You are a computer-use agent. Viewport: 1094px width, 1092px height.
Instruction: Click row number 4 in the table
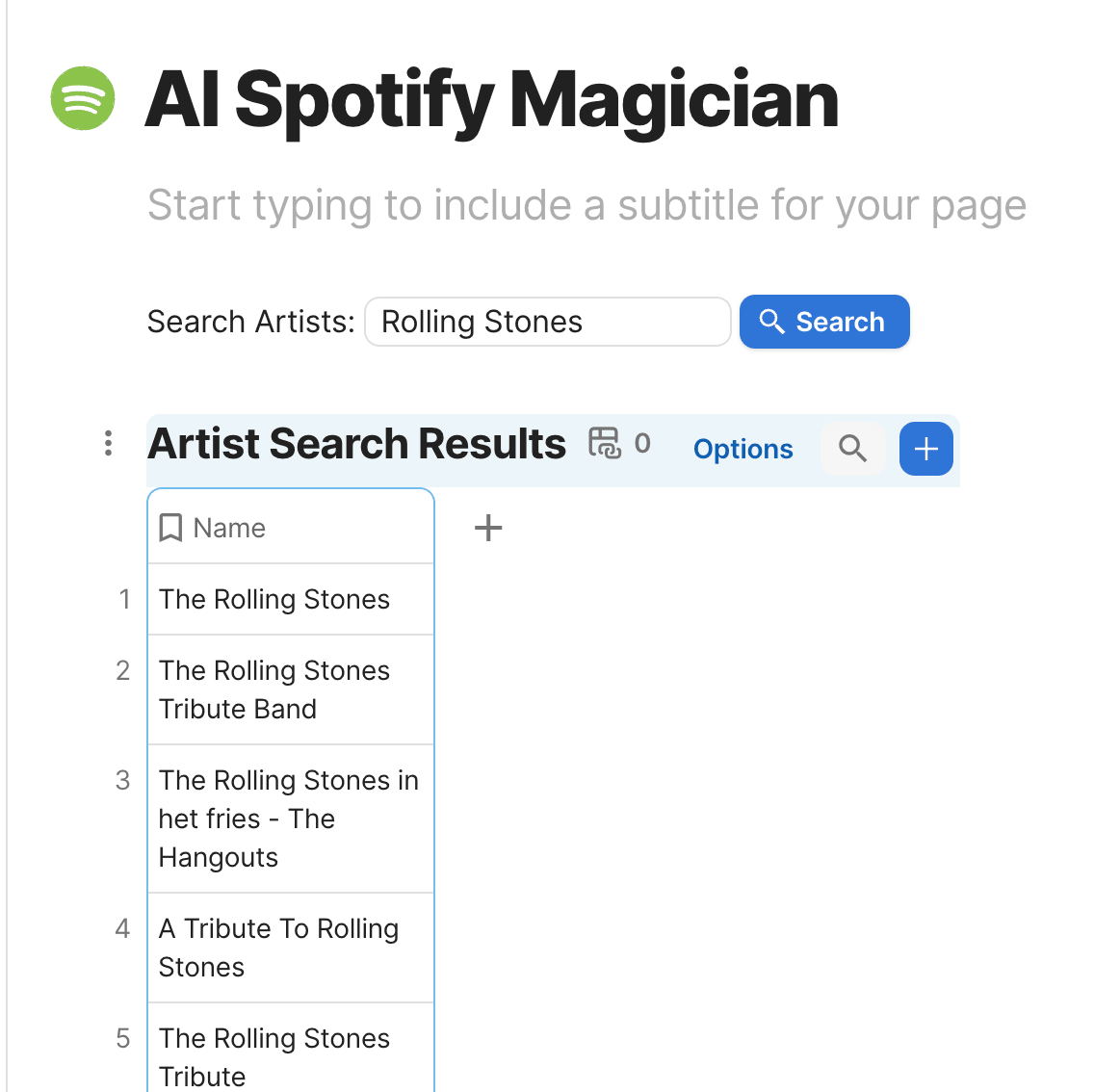(x=123, y=928)
